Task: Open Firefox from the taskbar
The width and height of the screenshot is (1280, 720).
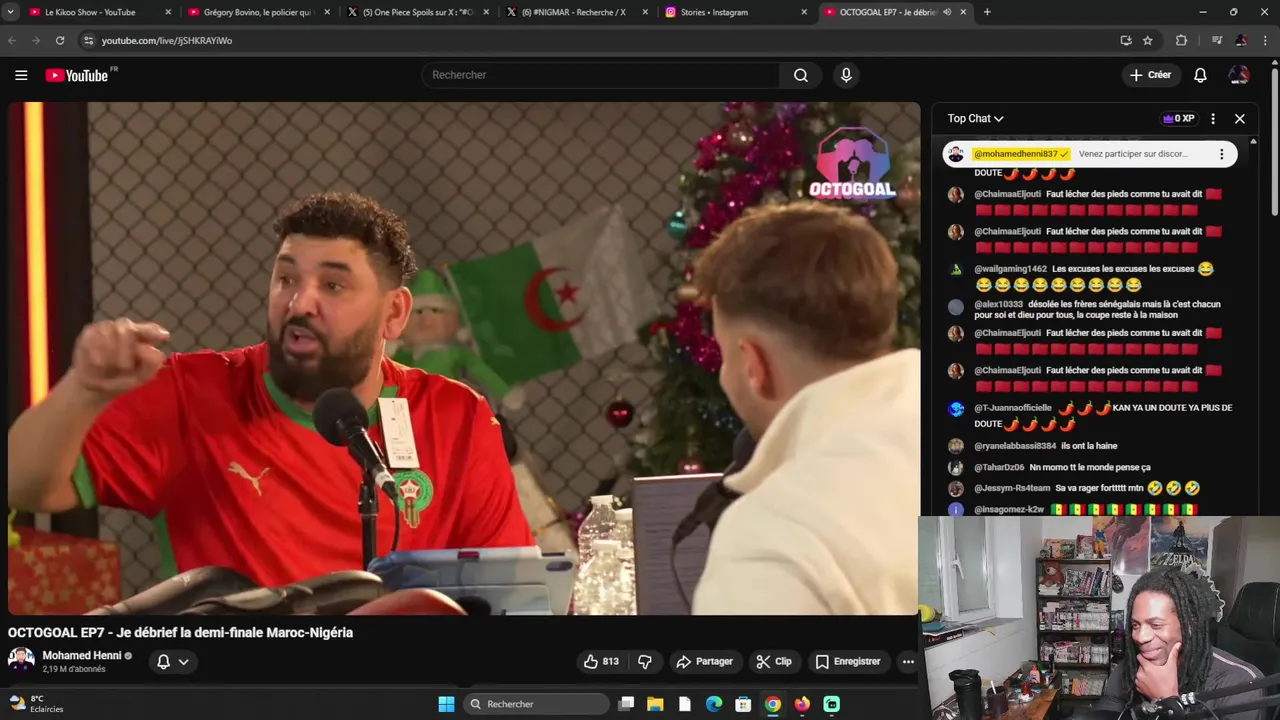Action: point(802,704)
